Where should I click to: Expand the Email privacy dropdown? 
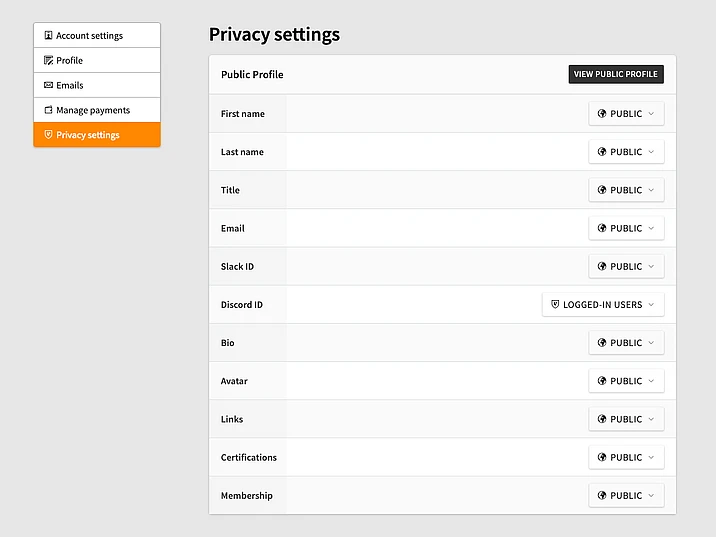[626, 228]
